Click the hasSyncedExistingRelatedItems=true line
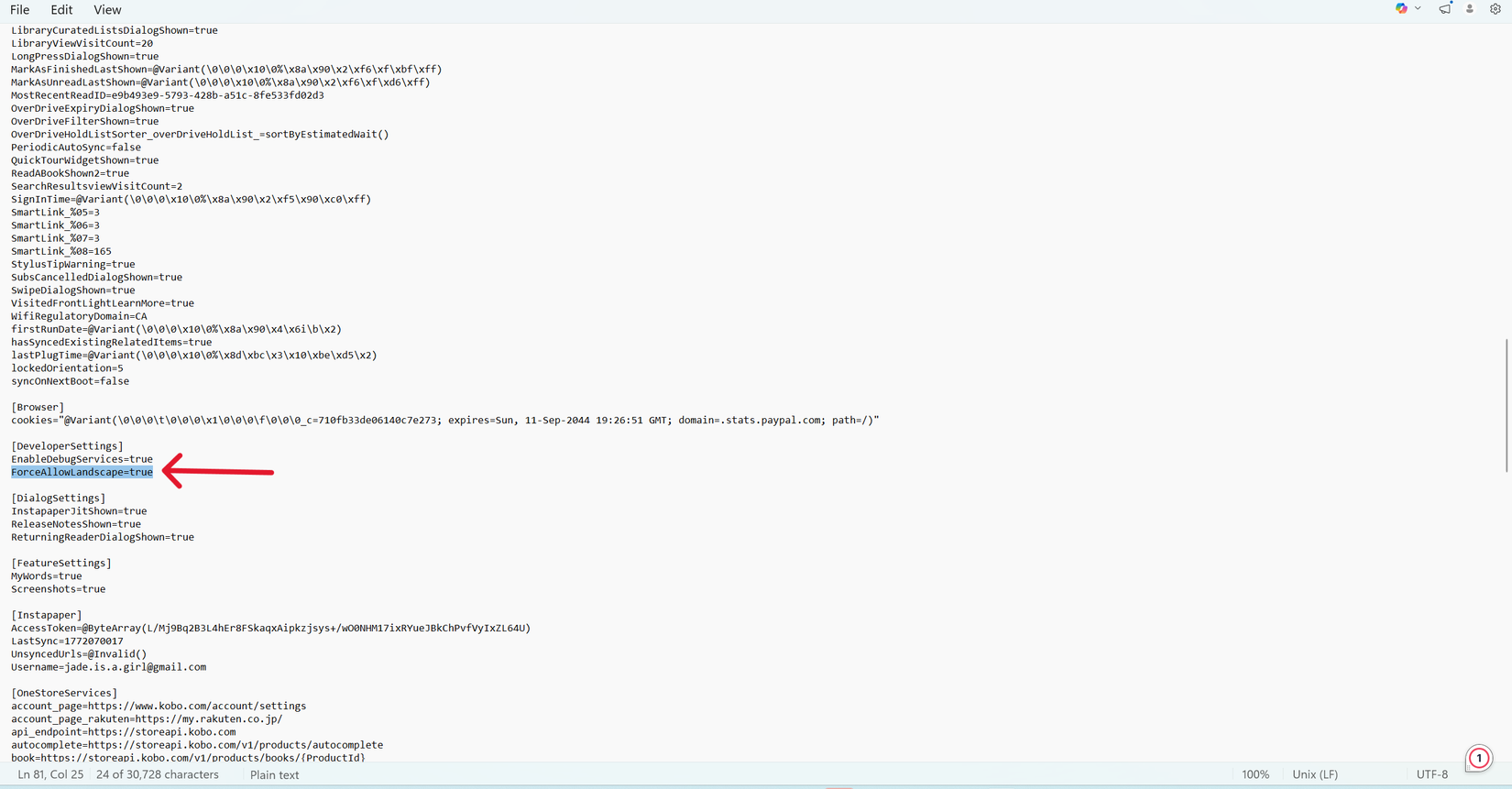Screen dimensions: 1512x789 tap(111, 342)
